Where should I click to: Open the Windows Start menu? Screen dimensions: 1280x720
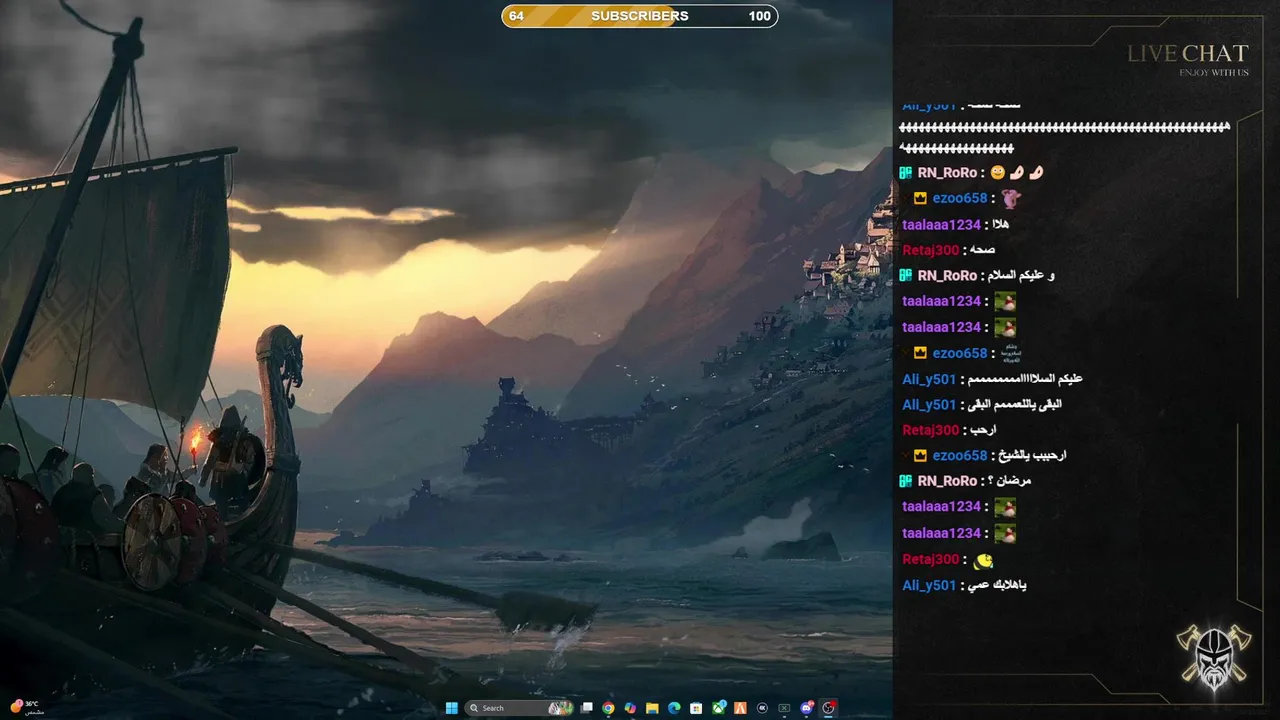(x=452, y=708)
